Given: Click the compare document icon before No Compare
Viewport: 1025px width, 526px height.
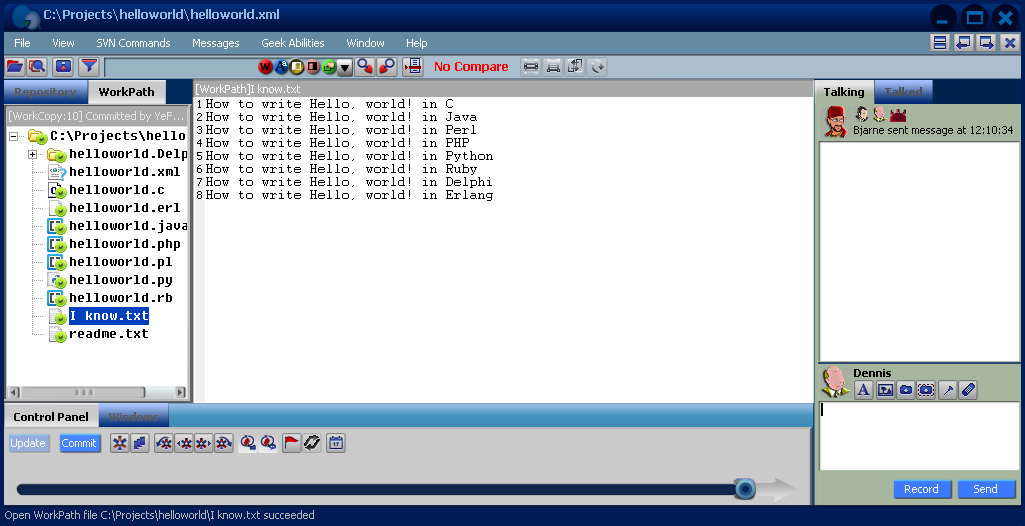Looking at the screenshot, I should tap(412, 66).
